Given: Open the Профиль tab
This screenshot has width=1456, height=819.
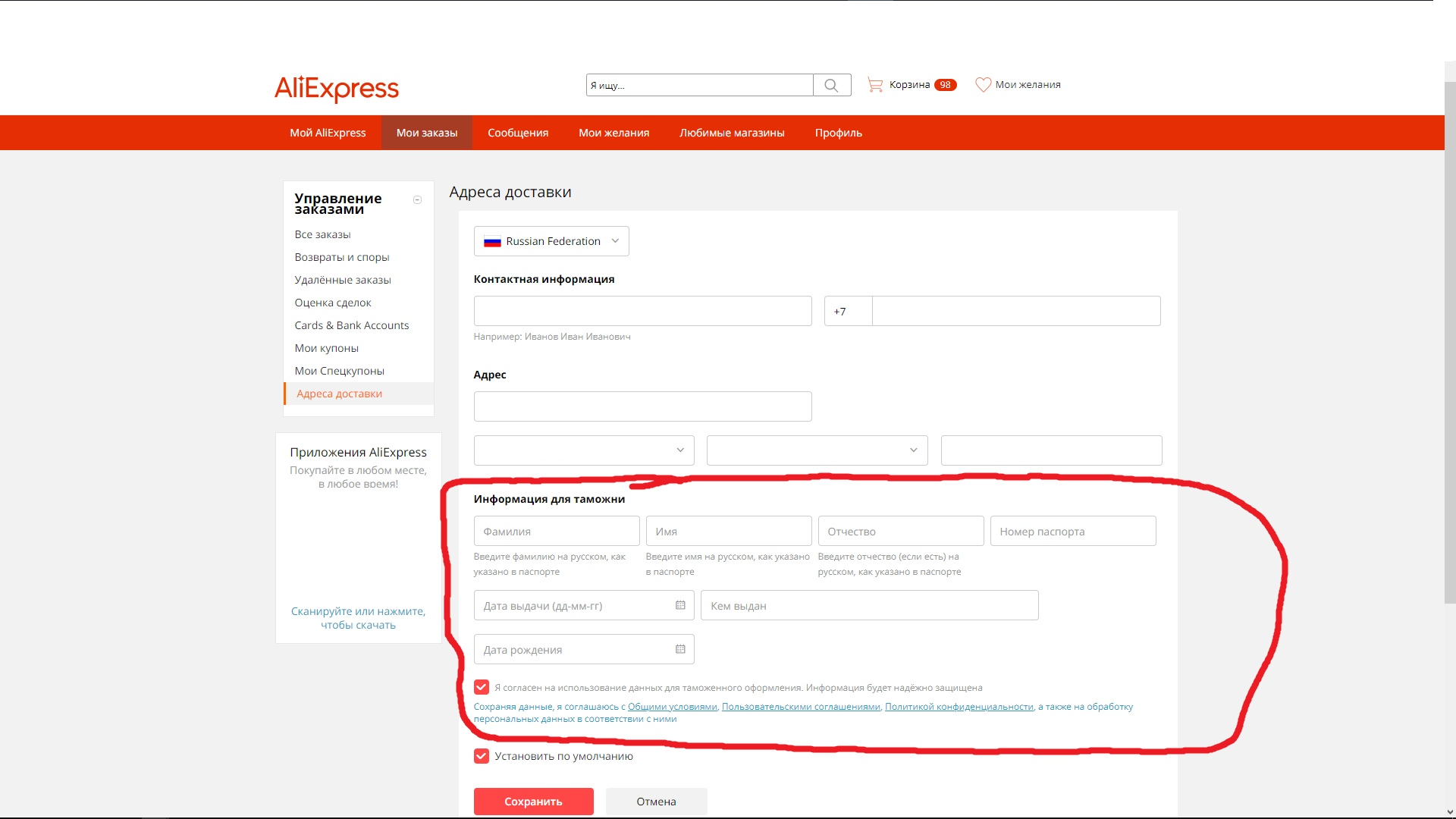Looking at the screenshot, I should point(839,133).
